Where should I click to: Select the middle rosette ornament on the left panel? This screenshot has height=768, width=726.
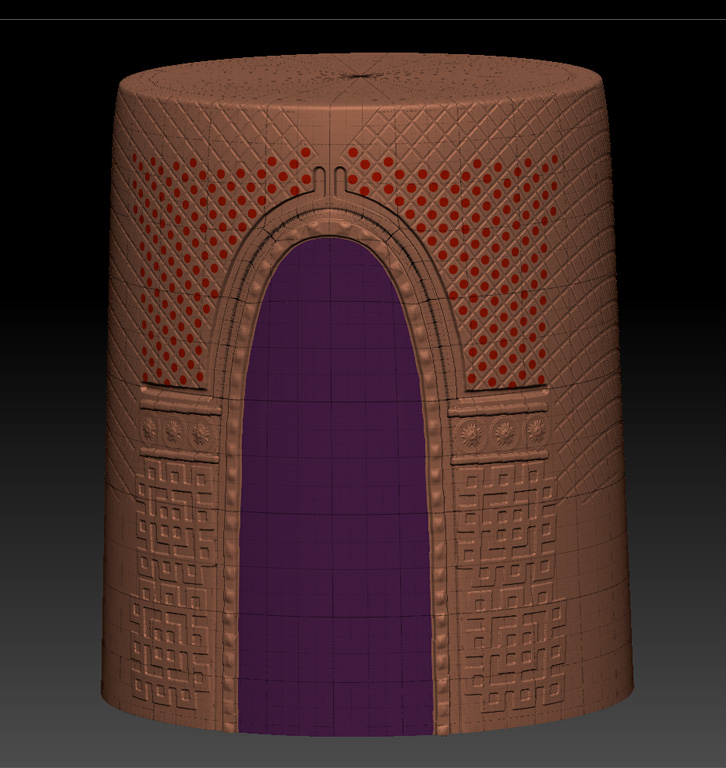pos(172,432)
